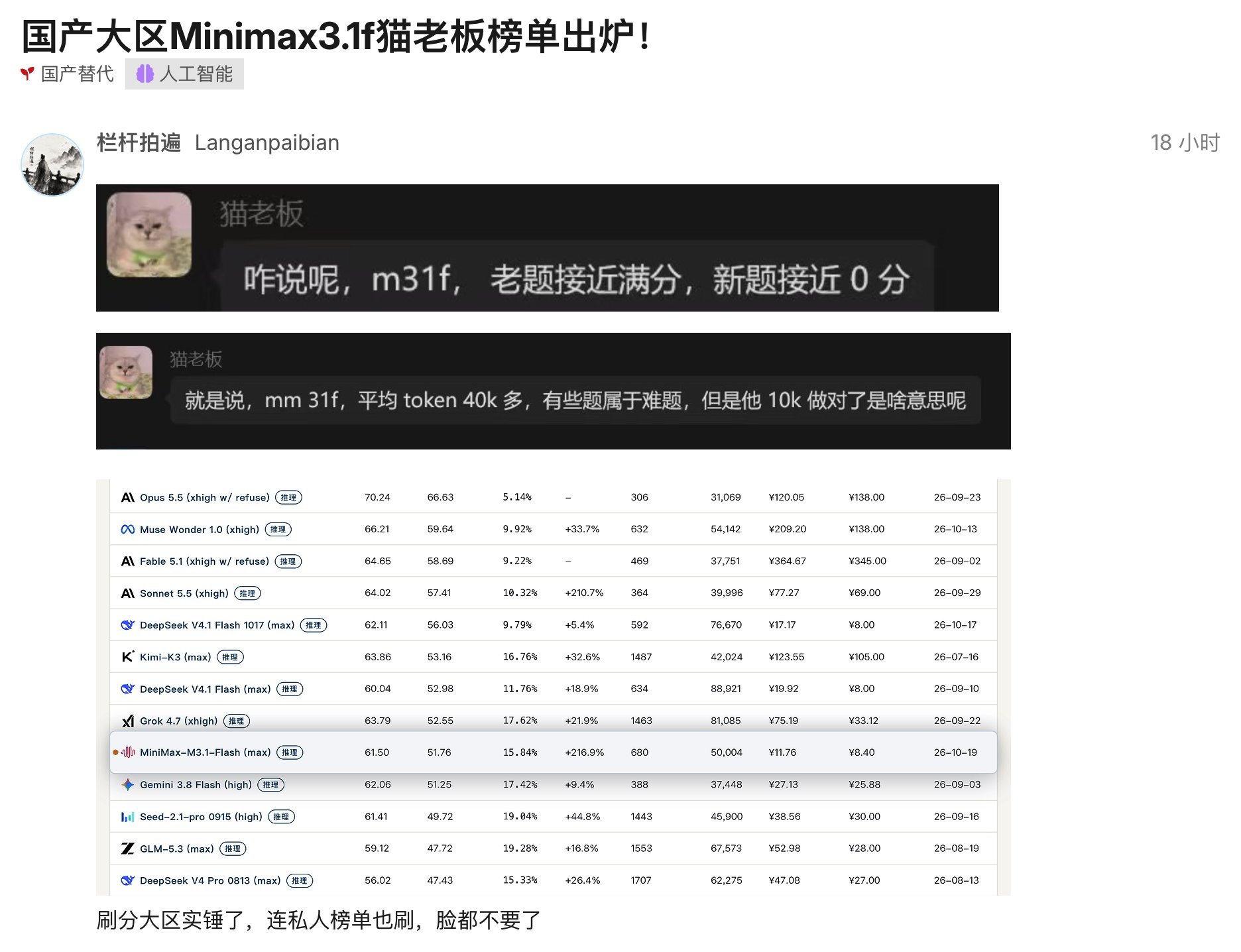Select the Opus 5.5 (xhigh w/ refuse) model name
Screen dimensions: 1241x952
coord(205,497)
